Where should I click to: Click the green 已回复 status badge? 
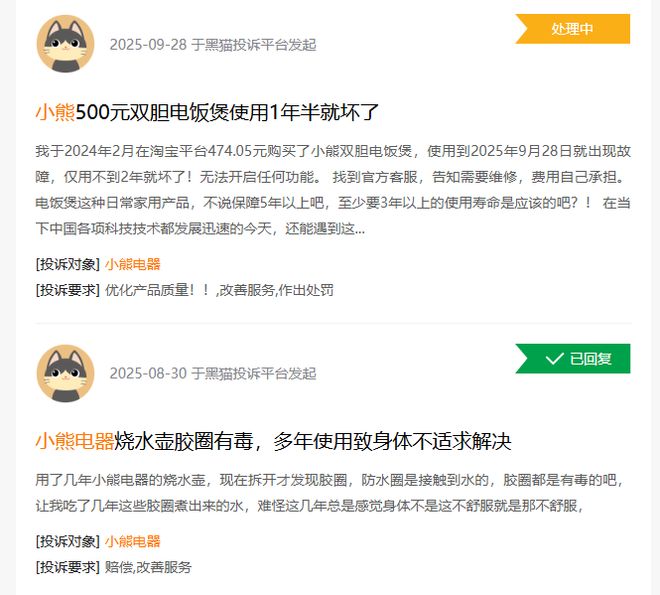tap(572, 359)
